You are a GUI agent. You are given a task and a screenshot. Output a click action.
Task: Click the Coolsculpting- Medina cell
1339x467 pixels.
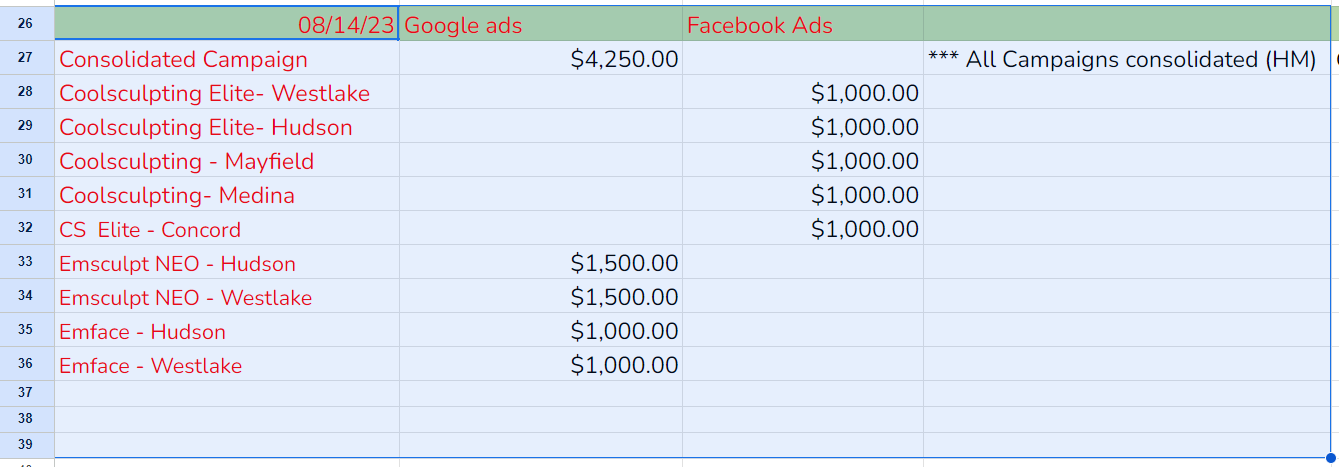tap(227, 195)
